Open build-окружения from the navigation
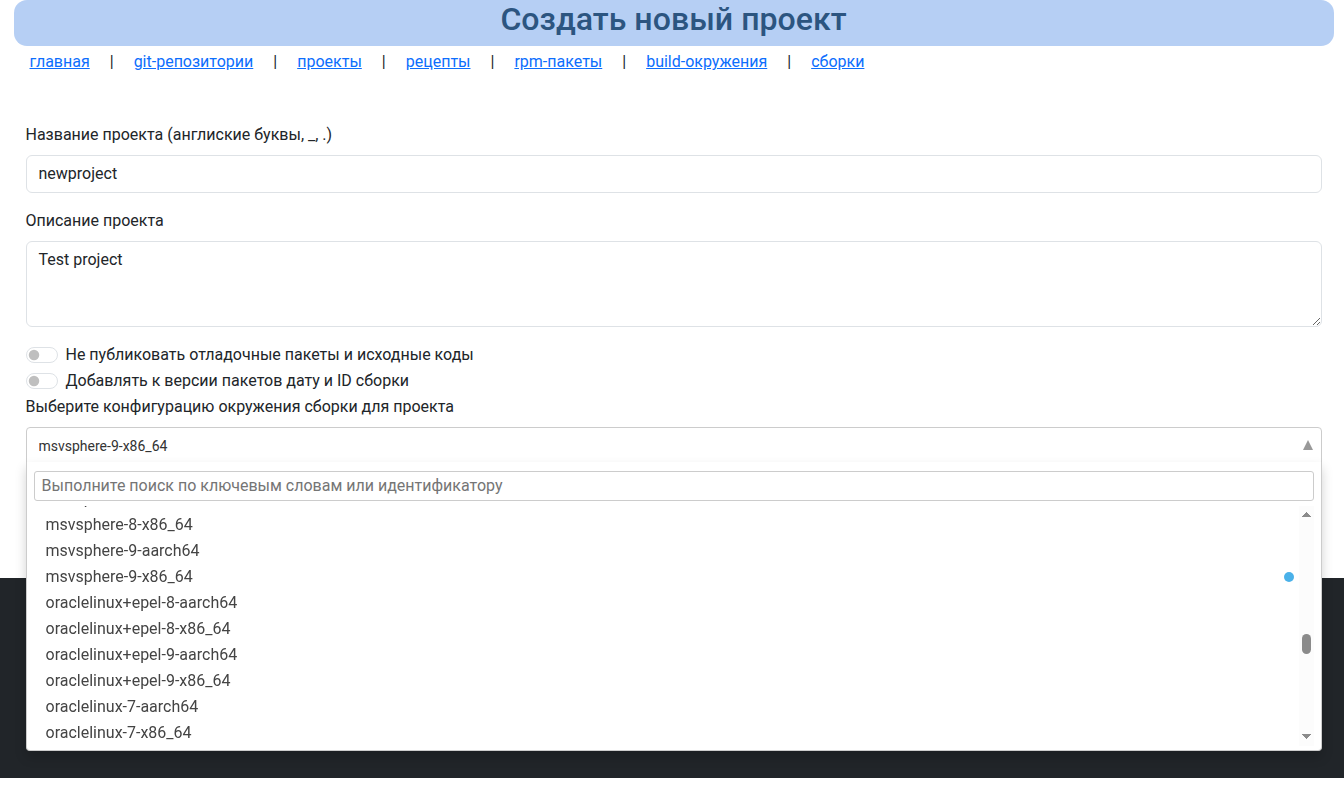The width and height of the screenshot is (1344, 787). click(x=706, y=61)
